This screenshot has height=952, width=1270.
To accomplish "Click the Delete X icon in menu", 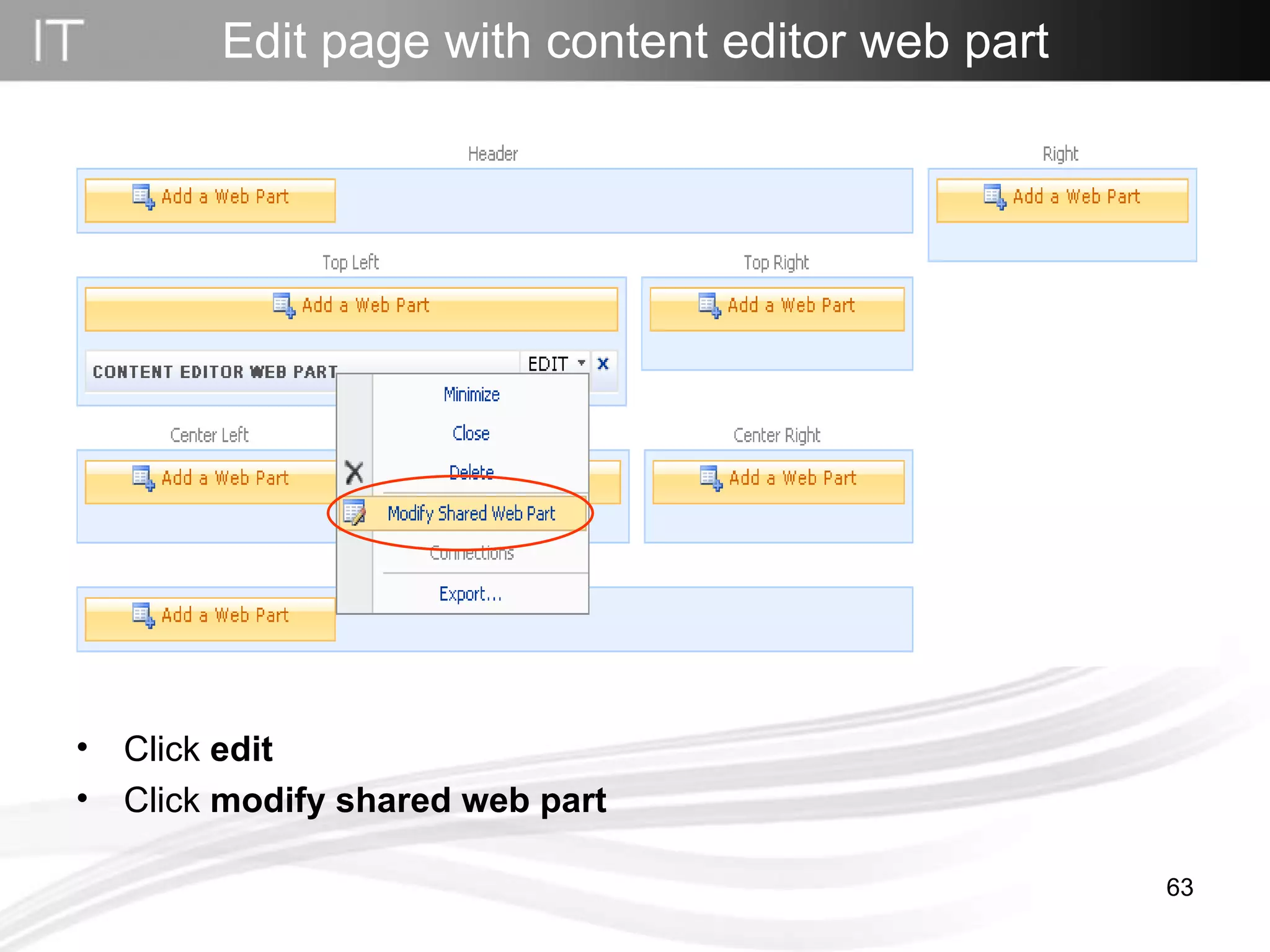I will (354, 472).
